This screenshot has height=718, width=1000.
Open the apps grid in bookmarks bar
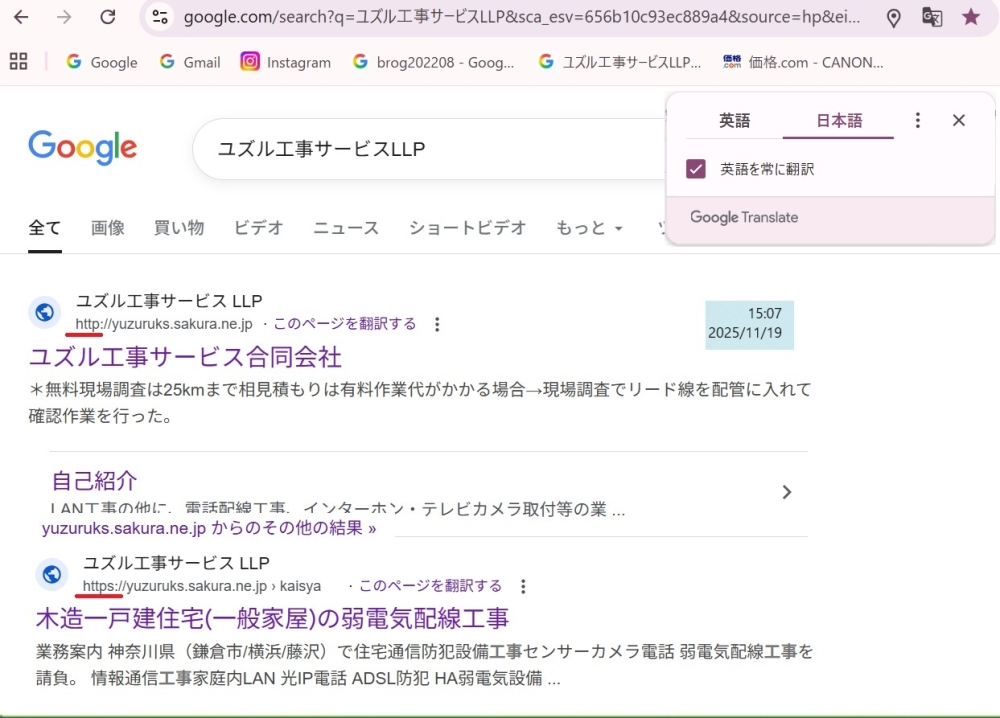[18, 62]
